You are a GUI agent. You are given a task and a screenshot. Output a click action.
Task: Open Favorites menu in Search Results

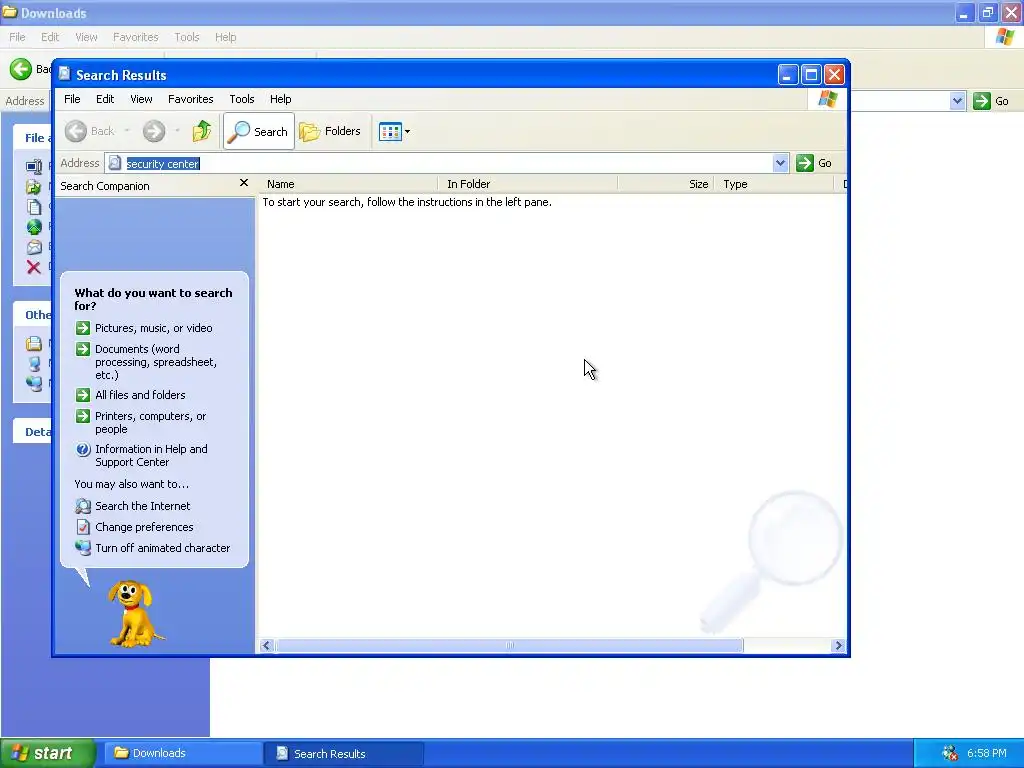point(191,99)
